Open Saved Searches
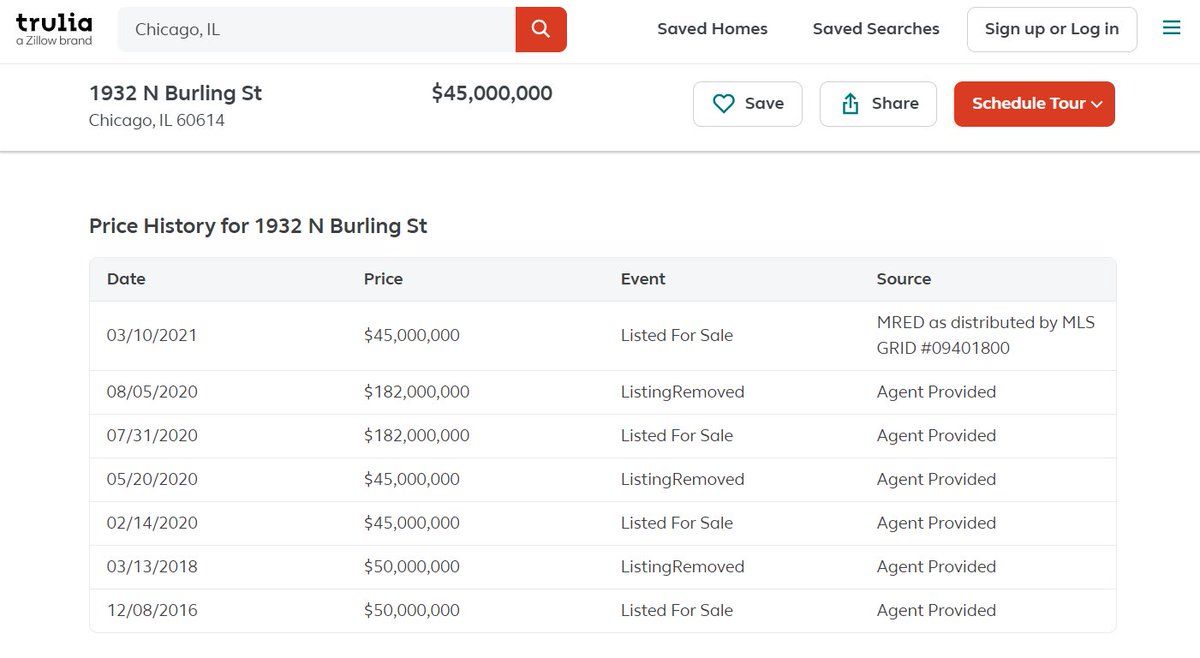This screenshot has width=1200, height=658. click(876, 29)
